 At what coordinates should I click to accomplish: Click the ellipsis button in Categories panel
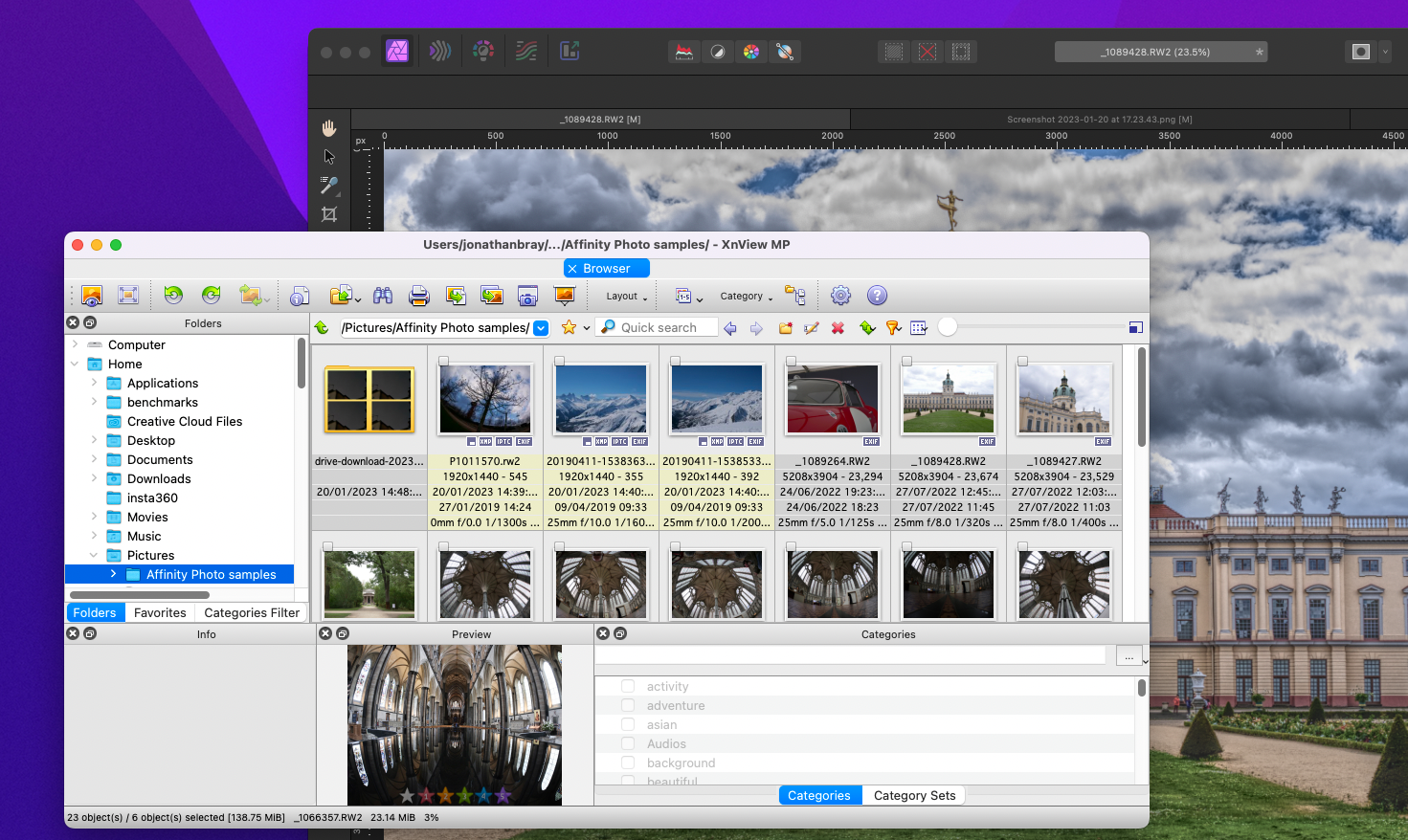pyautogui.click(x=1129, y=656)
